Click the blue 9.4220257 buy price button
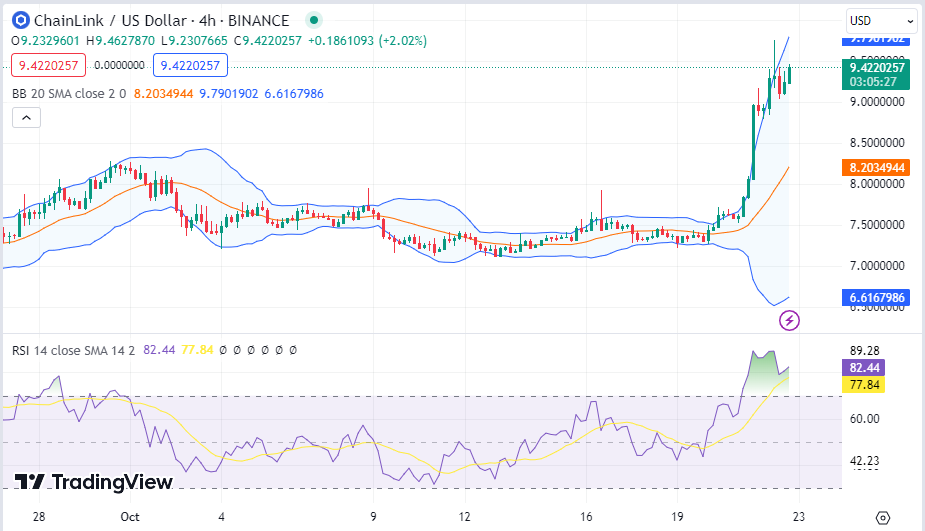This screenshot has width=925, height=531. tap(190, 65)
